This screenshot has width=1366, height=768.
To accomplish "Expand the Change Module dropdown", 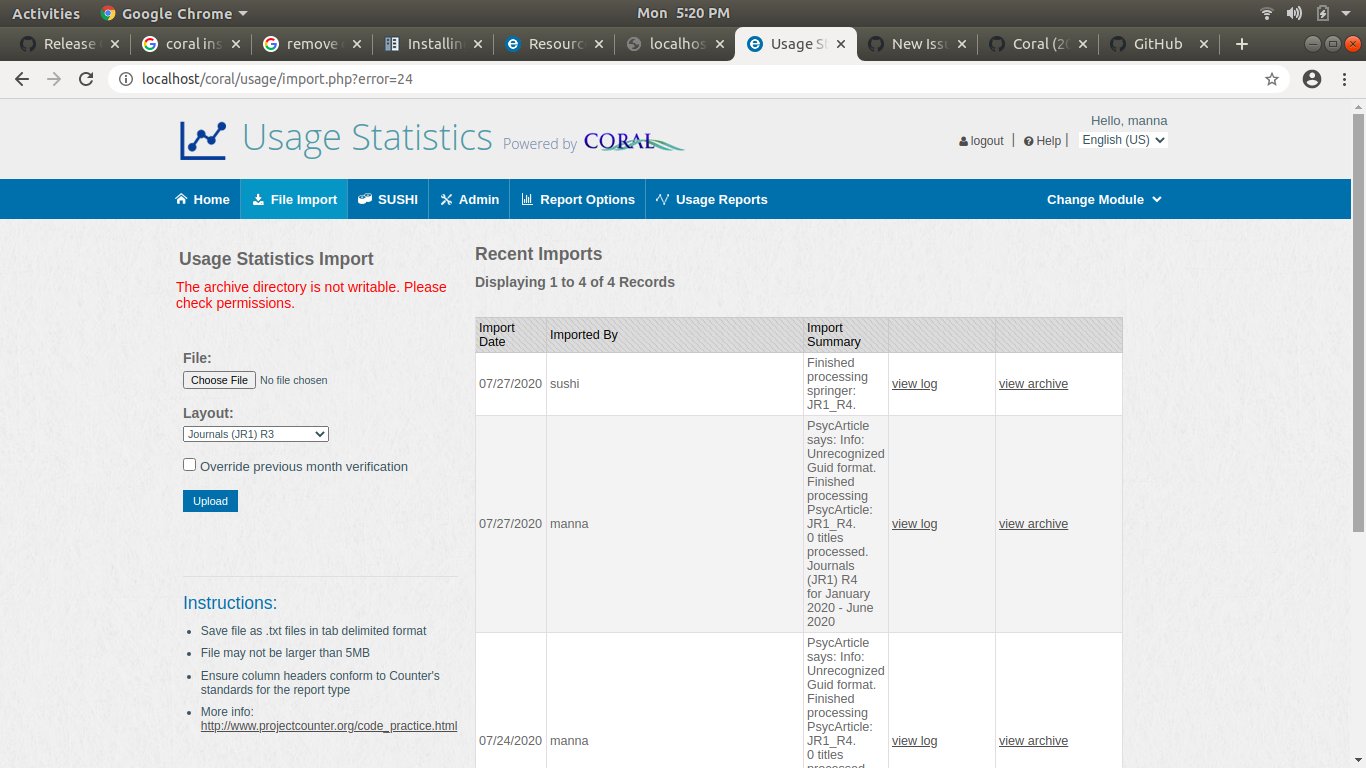I will point(1104,199).
